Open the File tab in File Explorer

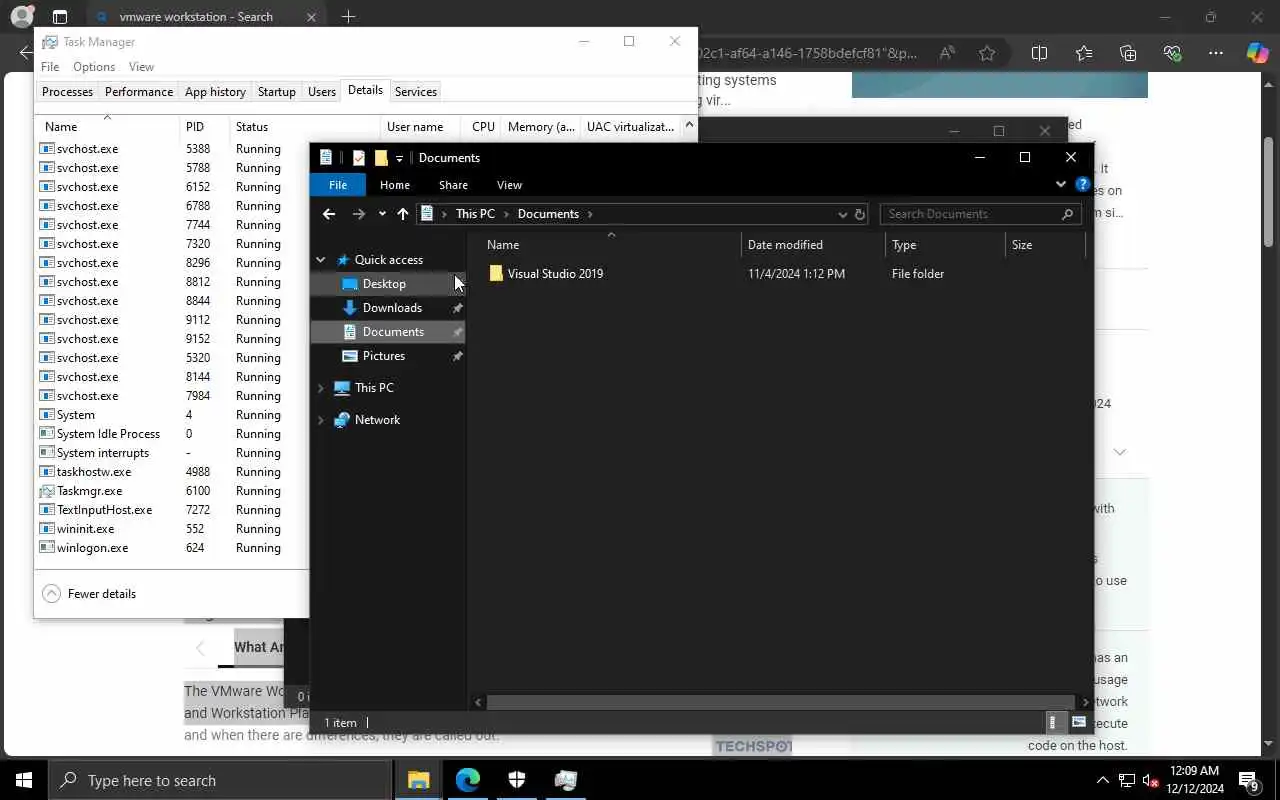(x=338, y=185)
